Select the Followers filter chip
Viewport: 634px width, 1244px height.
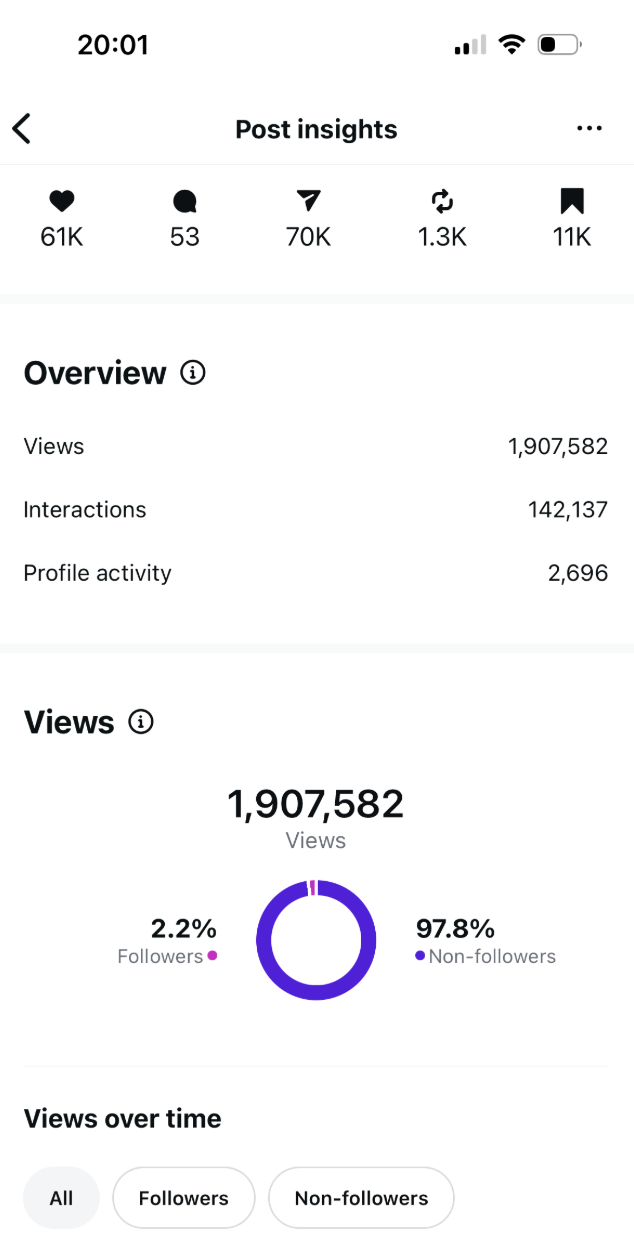coord(183,1197)
